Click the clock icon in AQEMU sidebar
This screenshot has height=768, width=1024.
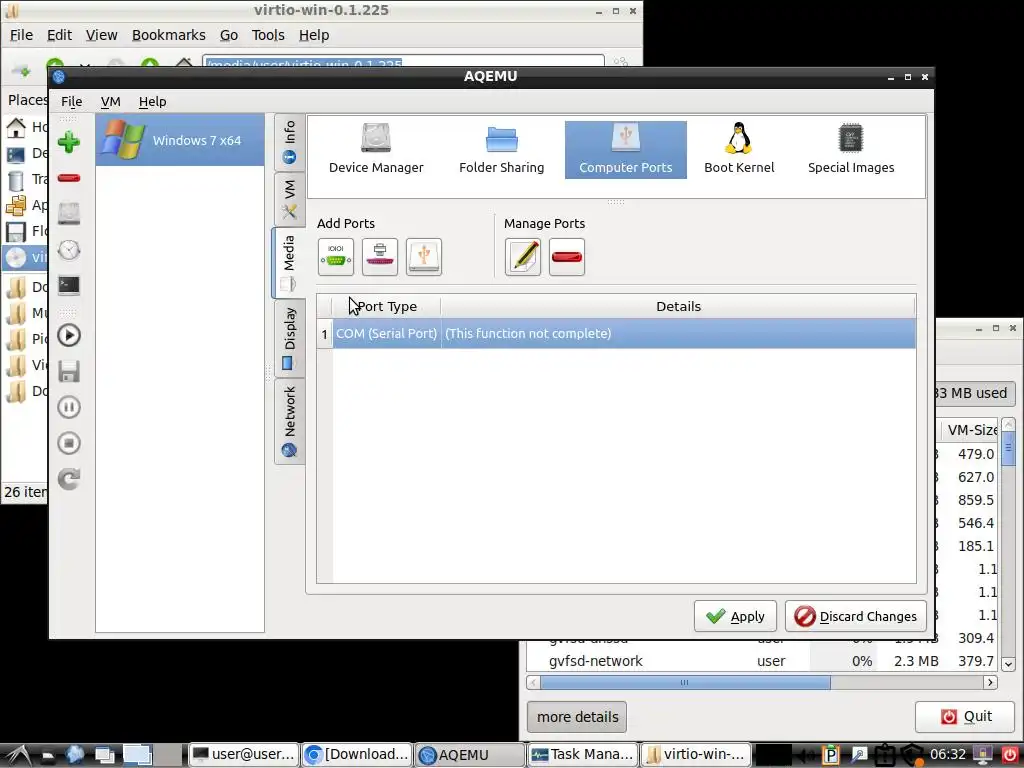click(x=69, y=249)
